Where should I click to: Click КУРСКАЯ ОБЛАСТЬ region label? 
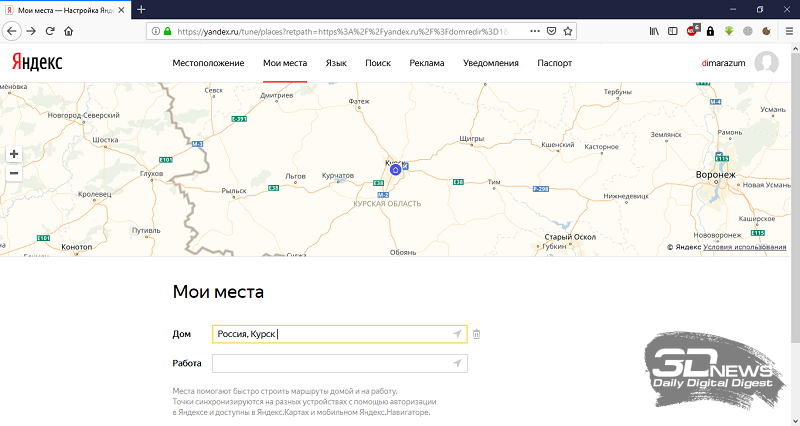pyautogui.click(x=387, y=204)
